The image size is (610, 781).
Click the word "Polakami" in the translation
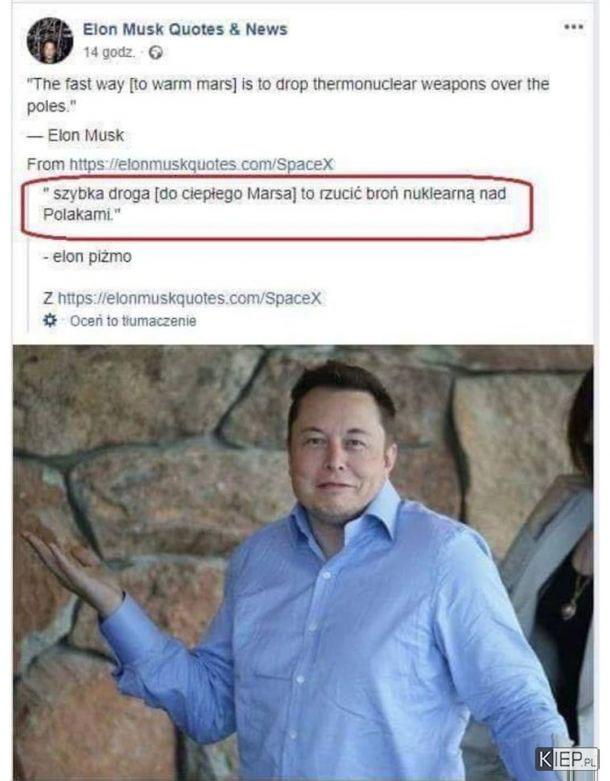coord(77,215)
